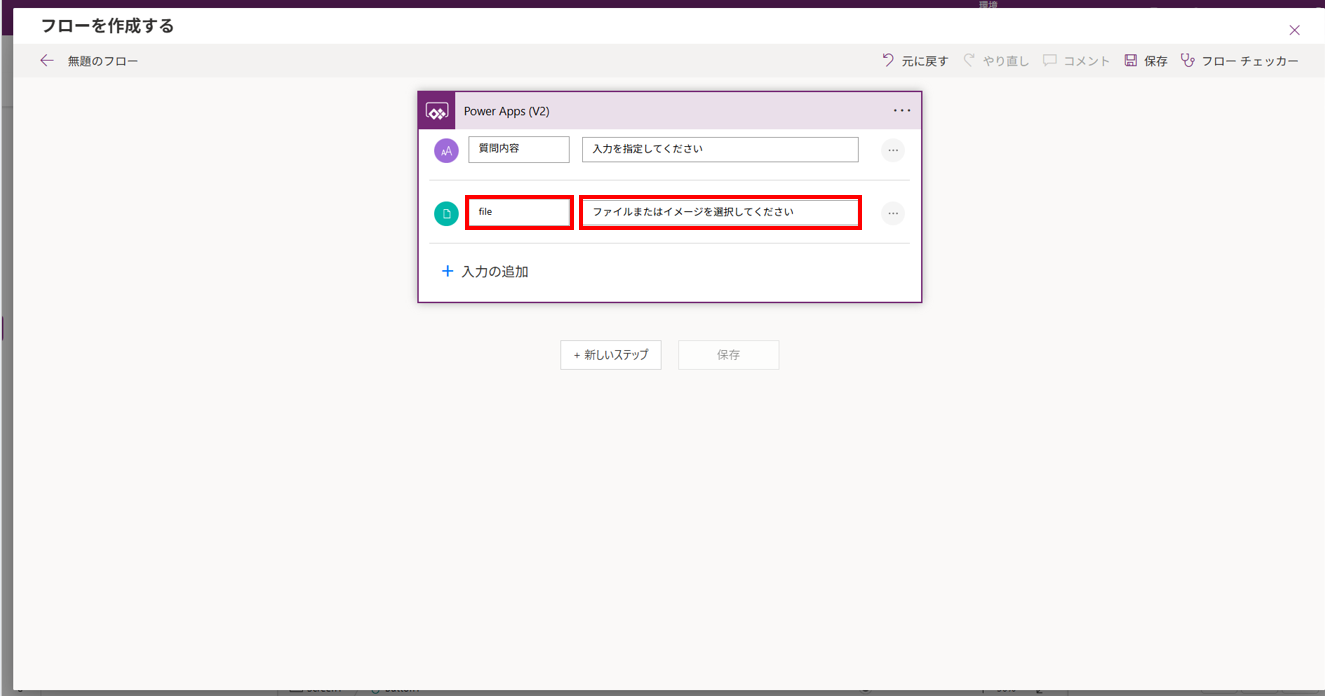Click the 質問内容 name field
1325x696 pixels.
click(x=518, y=149)
